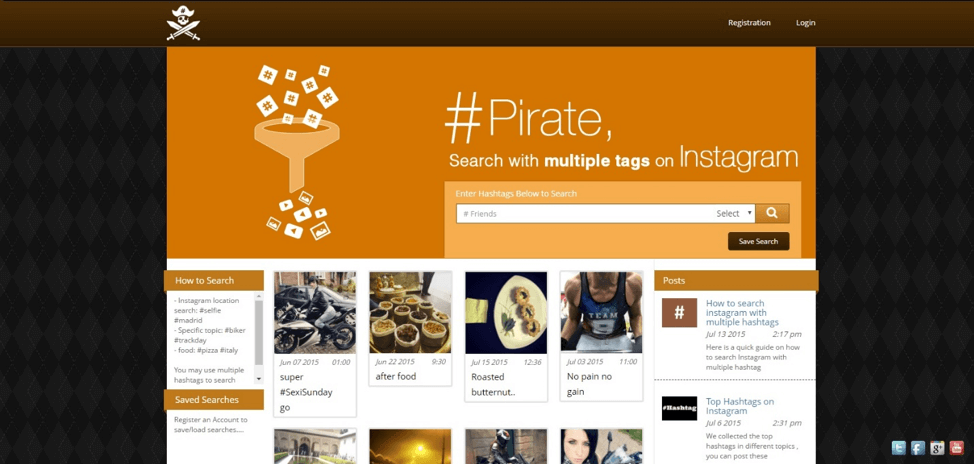Open the Google Plus social icon
The image size is (974, 464).
(937, 447)
